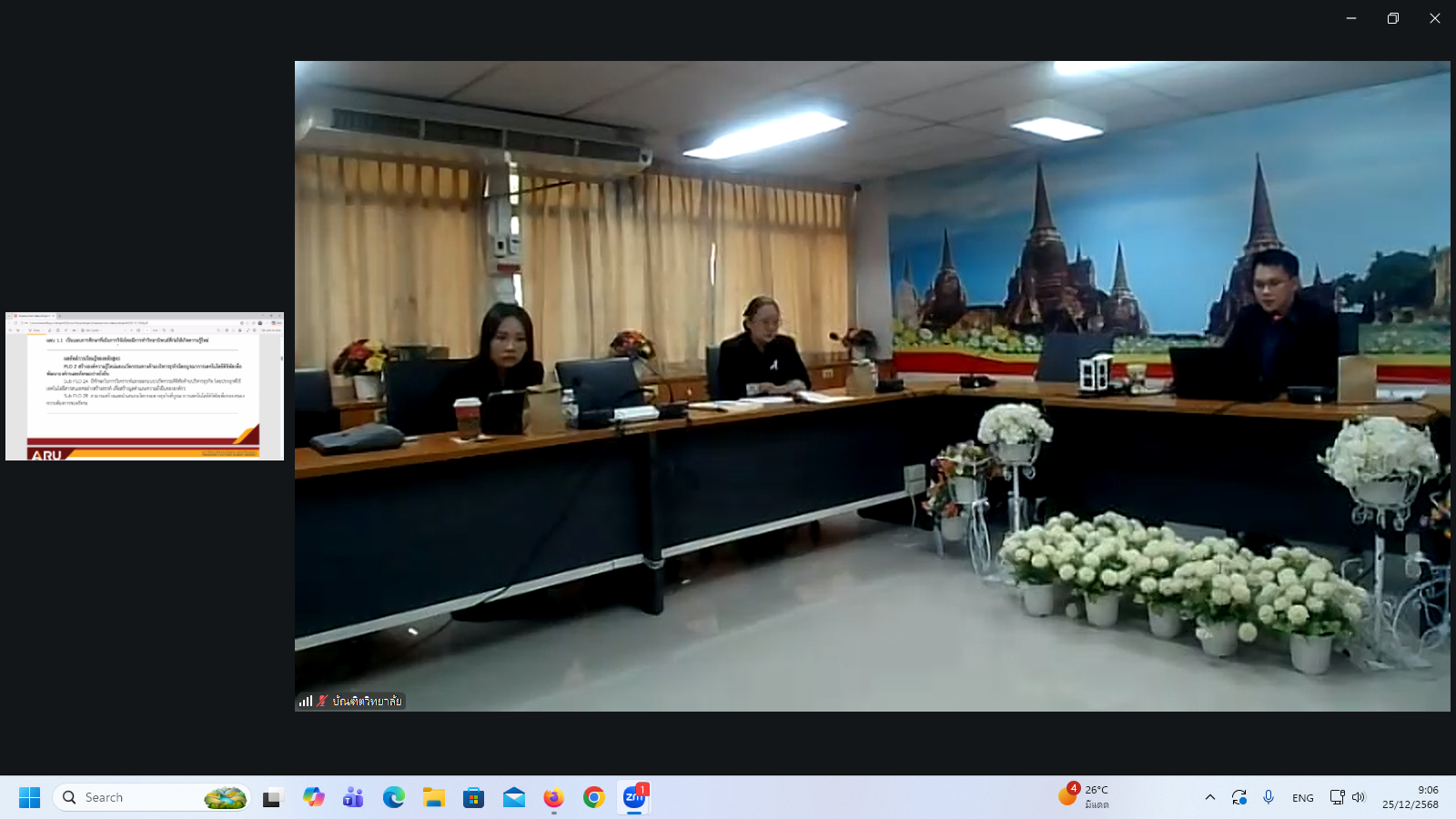
Task: Open Copilot from the taskbar
Action: click(314, 798)
